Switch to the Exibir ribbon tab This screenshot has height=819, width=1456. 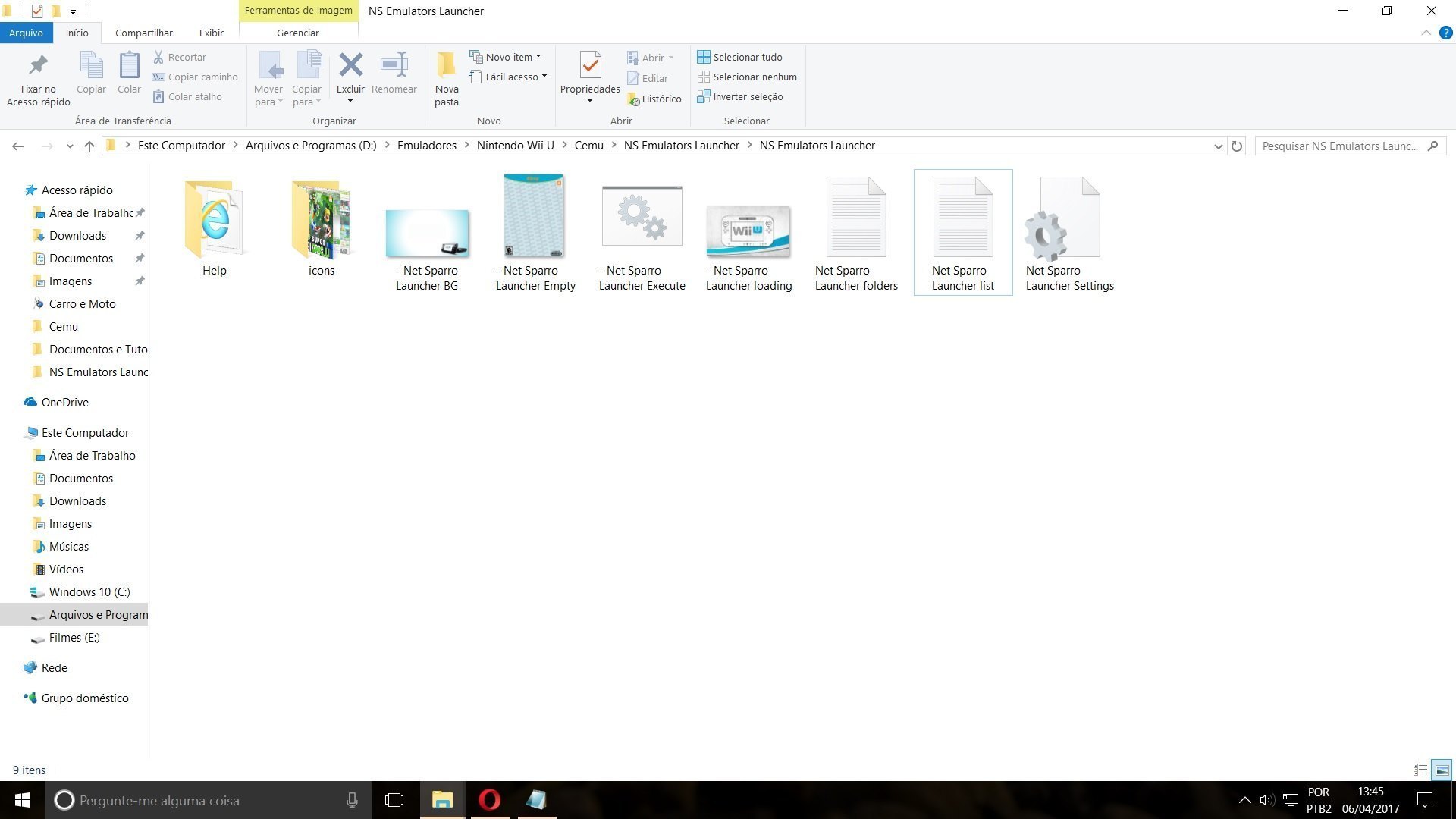tap(211, 33)
